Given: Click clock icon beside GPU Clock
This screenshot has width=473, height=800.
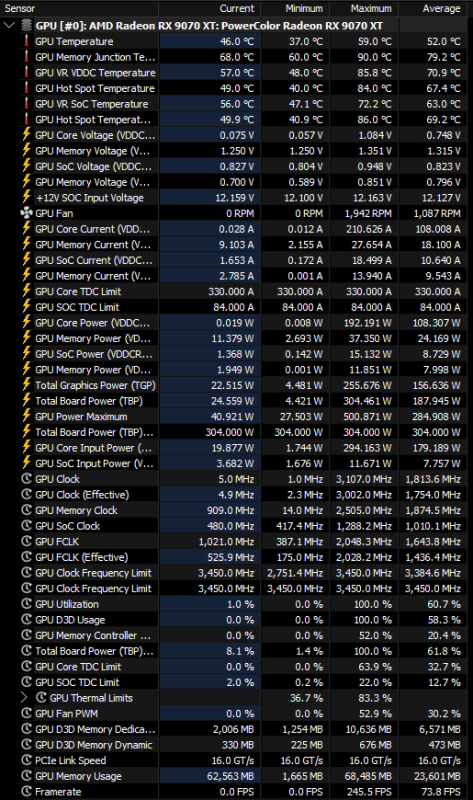Looking at the screenshot, I should click(27, 479).
